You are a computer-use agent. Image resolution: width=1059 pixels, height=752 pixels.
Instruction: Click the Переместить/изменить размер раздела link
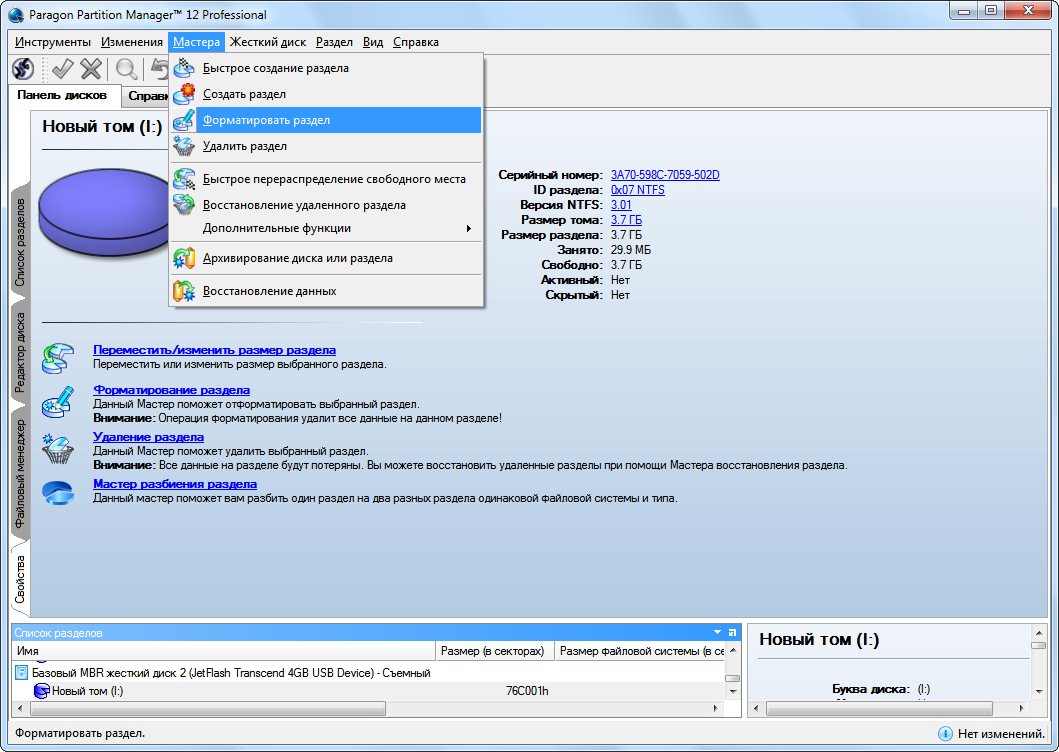[214, 350]
